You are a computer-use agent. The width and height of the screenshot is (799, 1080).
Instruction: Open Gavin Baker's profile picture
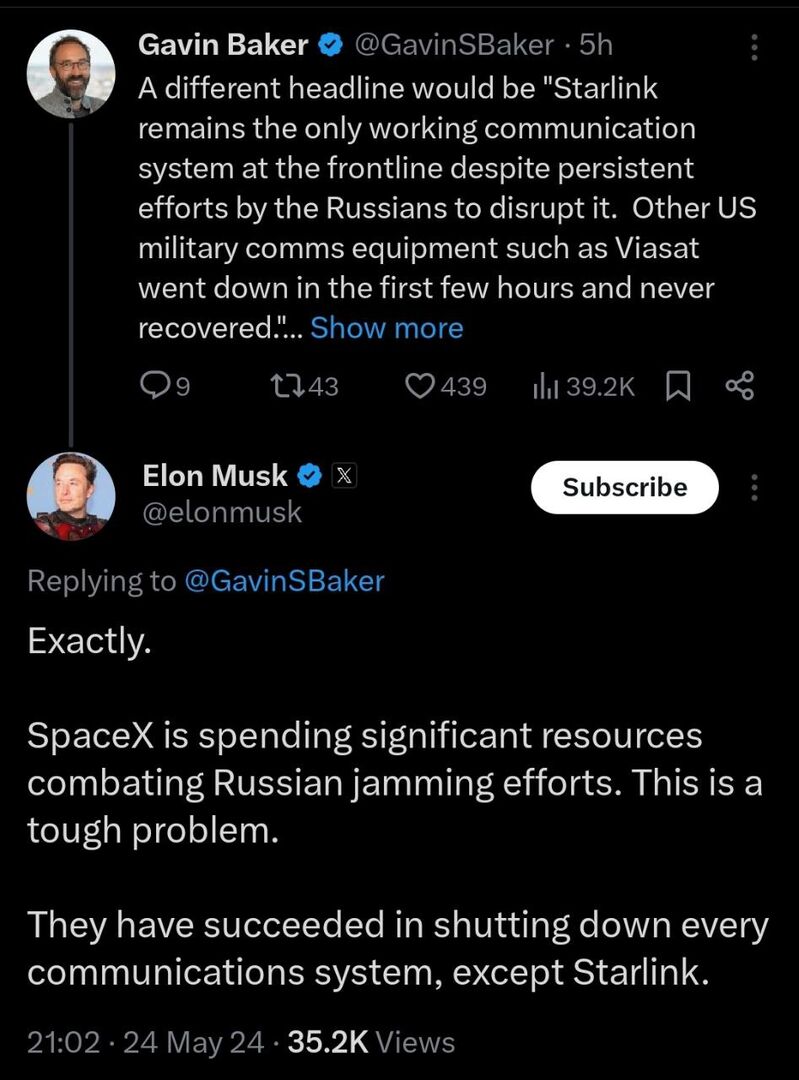point(71,74)
